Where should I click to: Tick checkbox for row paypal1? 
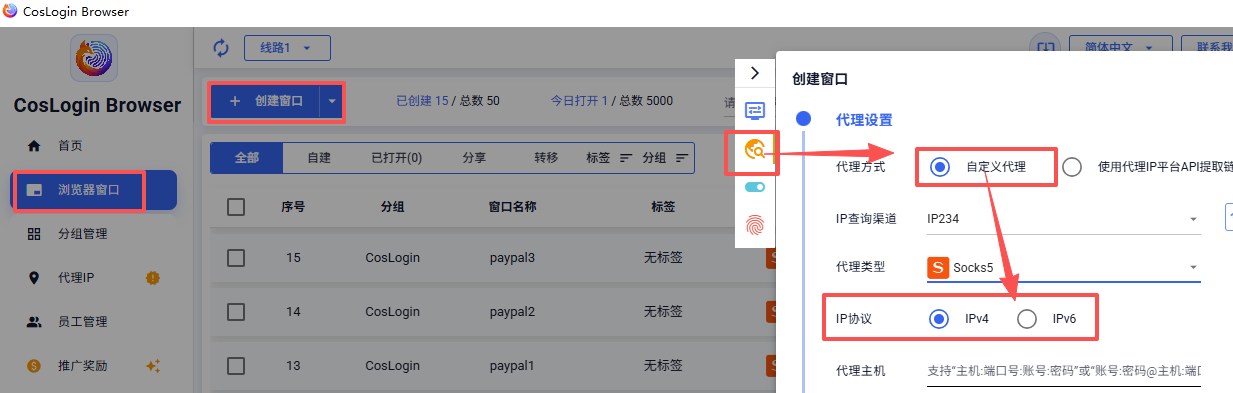(236, 365)
